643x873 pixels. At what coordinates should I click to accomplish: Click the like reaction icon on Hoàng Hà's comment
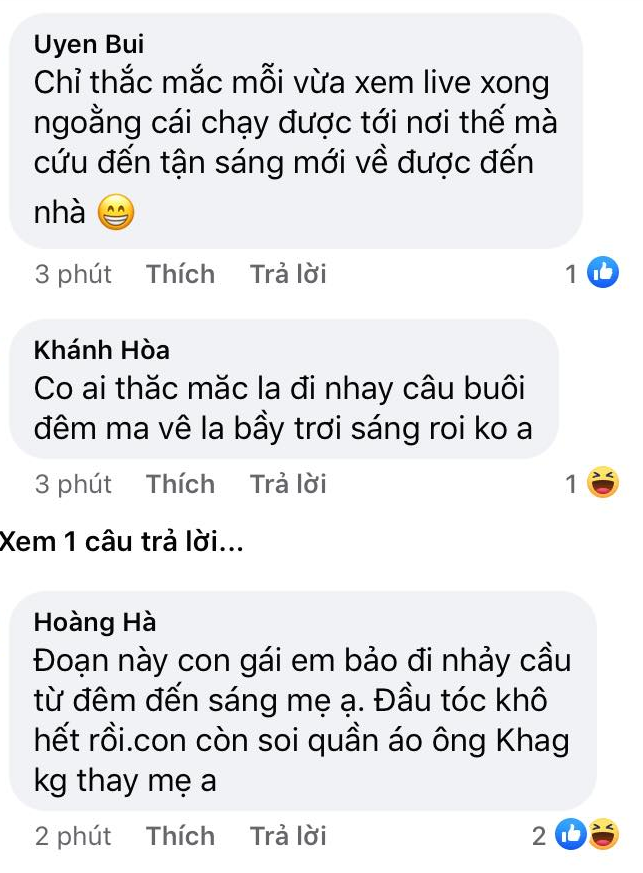pyautogui.click(x=570, y=835)
